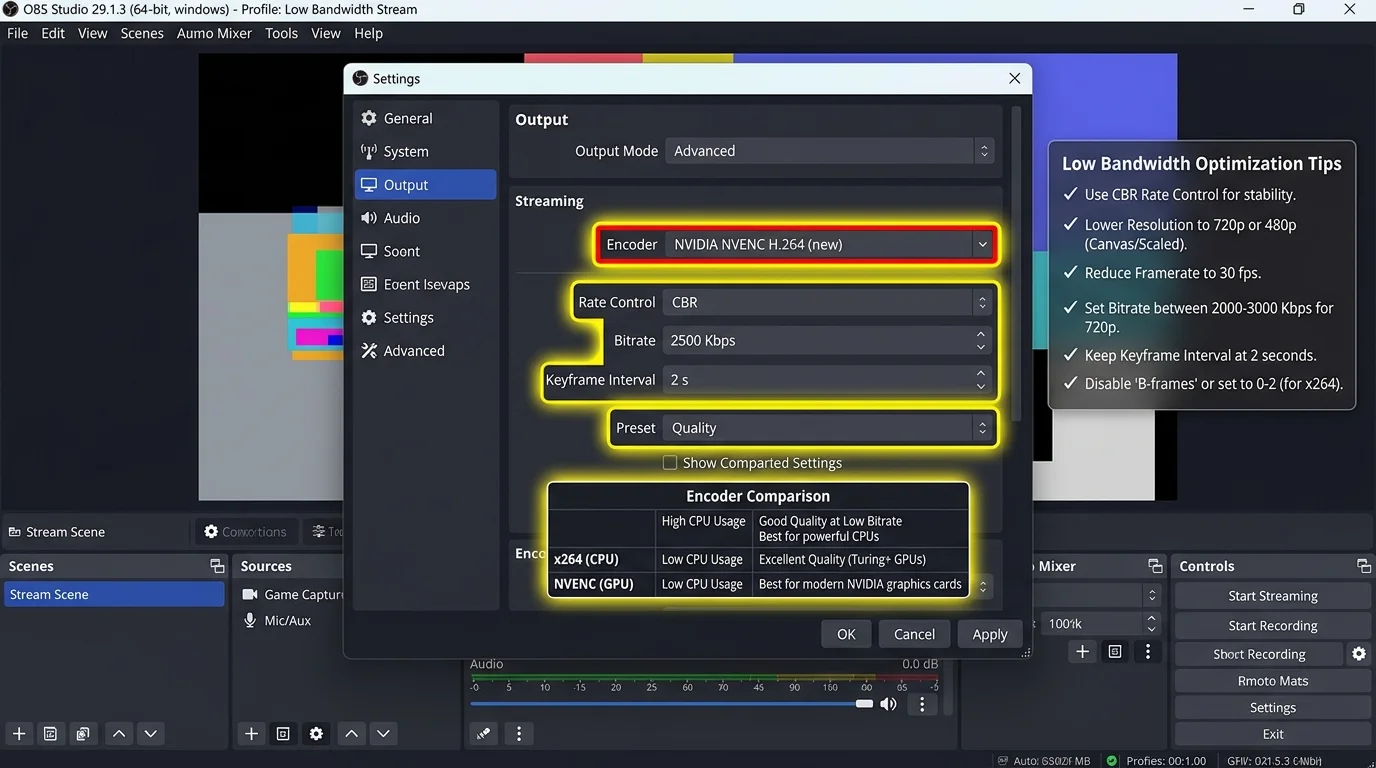Move selected source up with arrow icon

click(351, 734)
